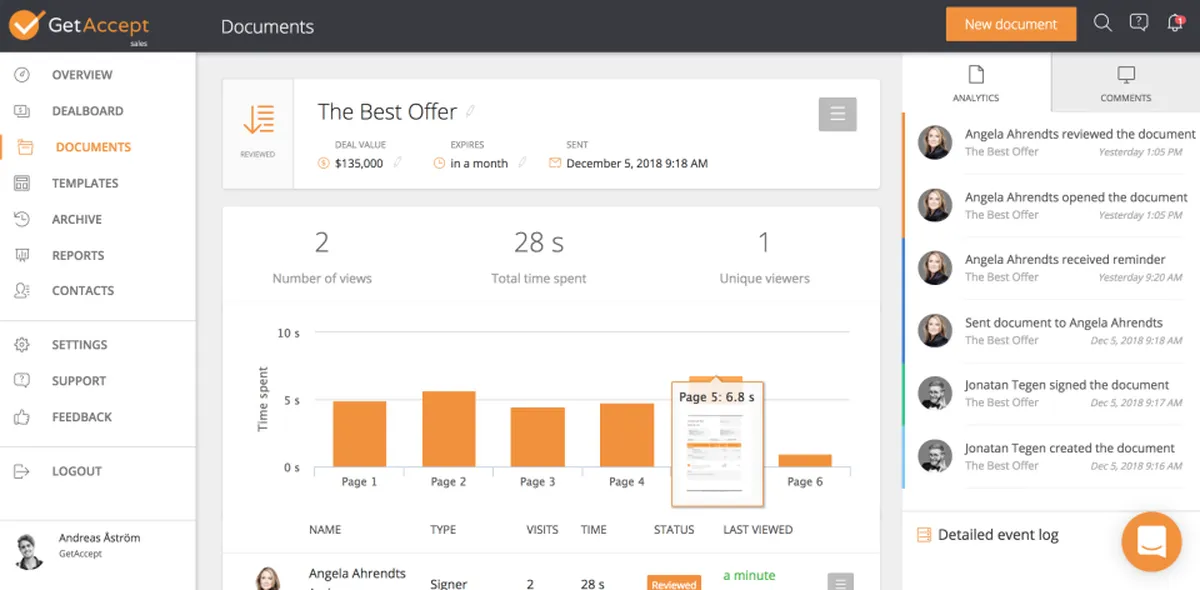Open Feedback in the sidebar
This screenshot has height=590, width=1200.
(x=82, y=417)
